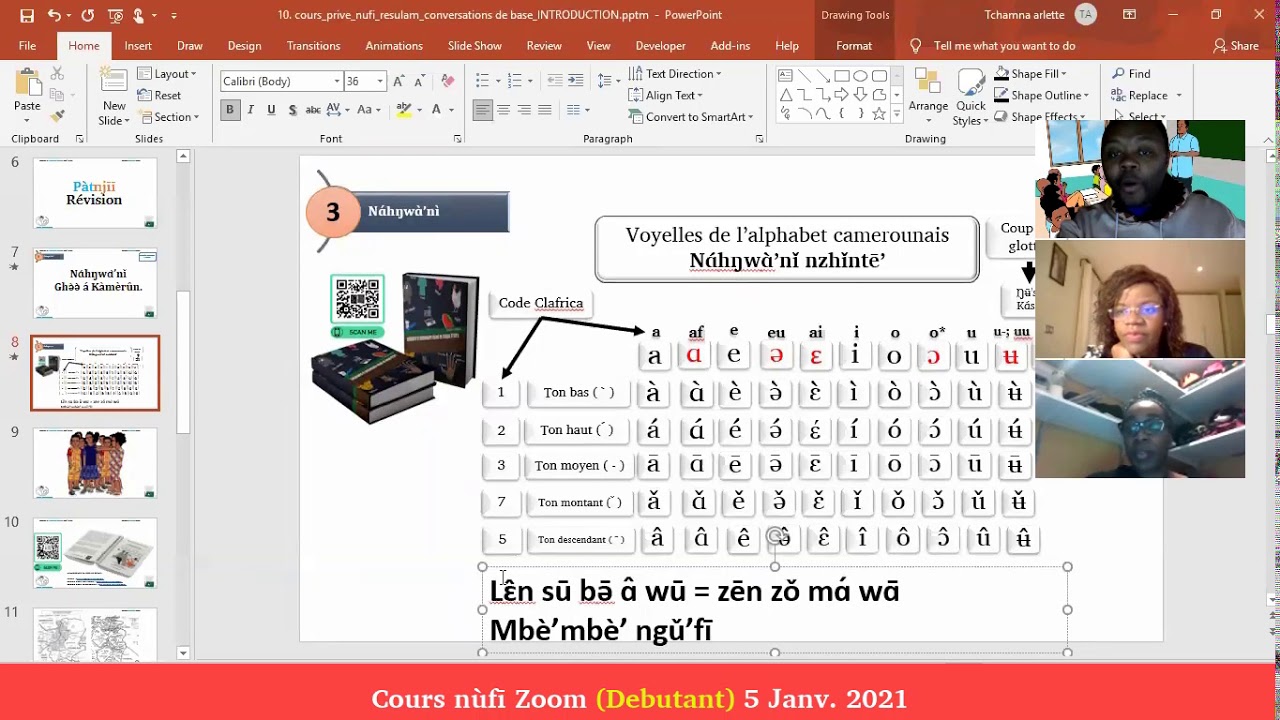The image size is (1280, 720).
Task: Select the Triangle shape in gallery
Action: 786,95
